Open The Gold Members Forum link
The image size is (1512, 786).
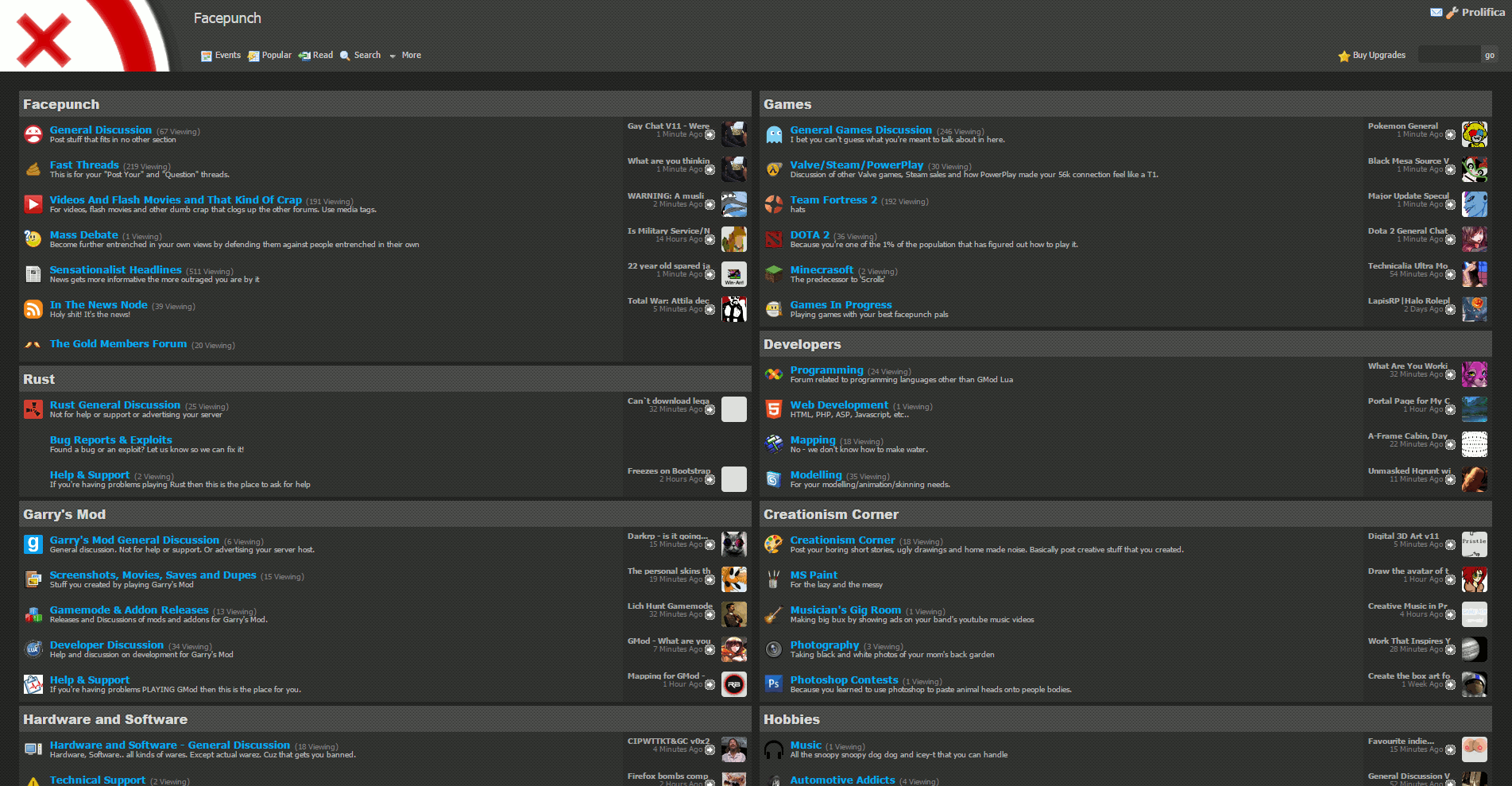tap(118, 344)
